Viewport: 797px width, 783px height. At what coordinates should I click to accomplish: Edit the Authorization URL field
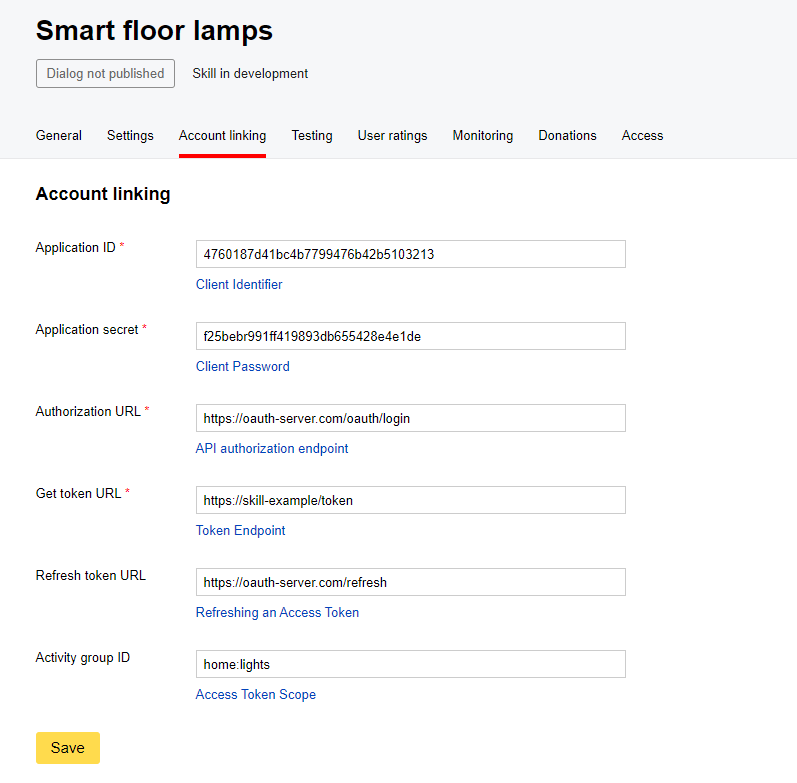410,418
